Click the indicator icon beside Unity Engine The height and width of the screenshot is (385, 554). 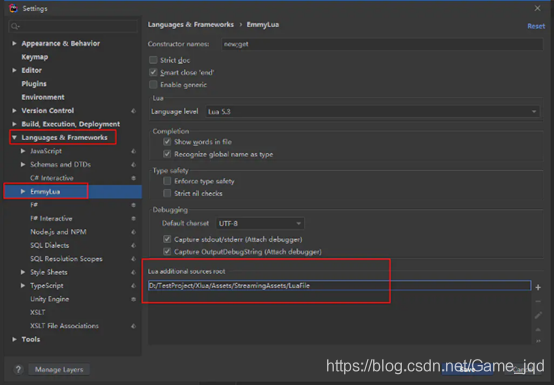coord(134,299)
